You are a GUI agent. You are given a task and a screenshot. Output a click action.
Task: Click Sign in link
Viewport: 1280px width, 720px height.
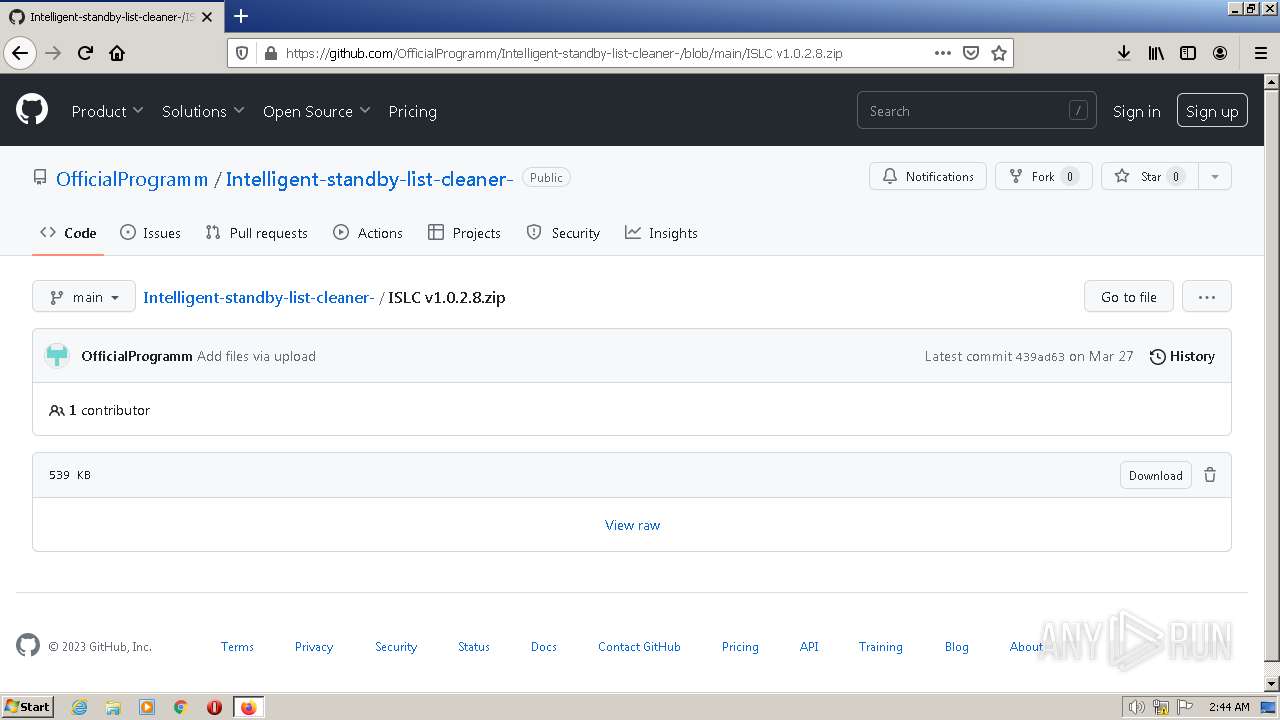click(x=1136, y=111)
